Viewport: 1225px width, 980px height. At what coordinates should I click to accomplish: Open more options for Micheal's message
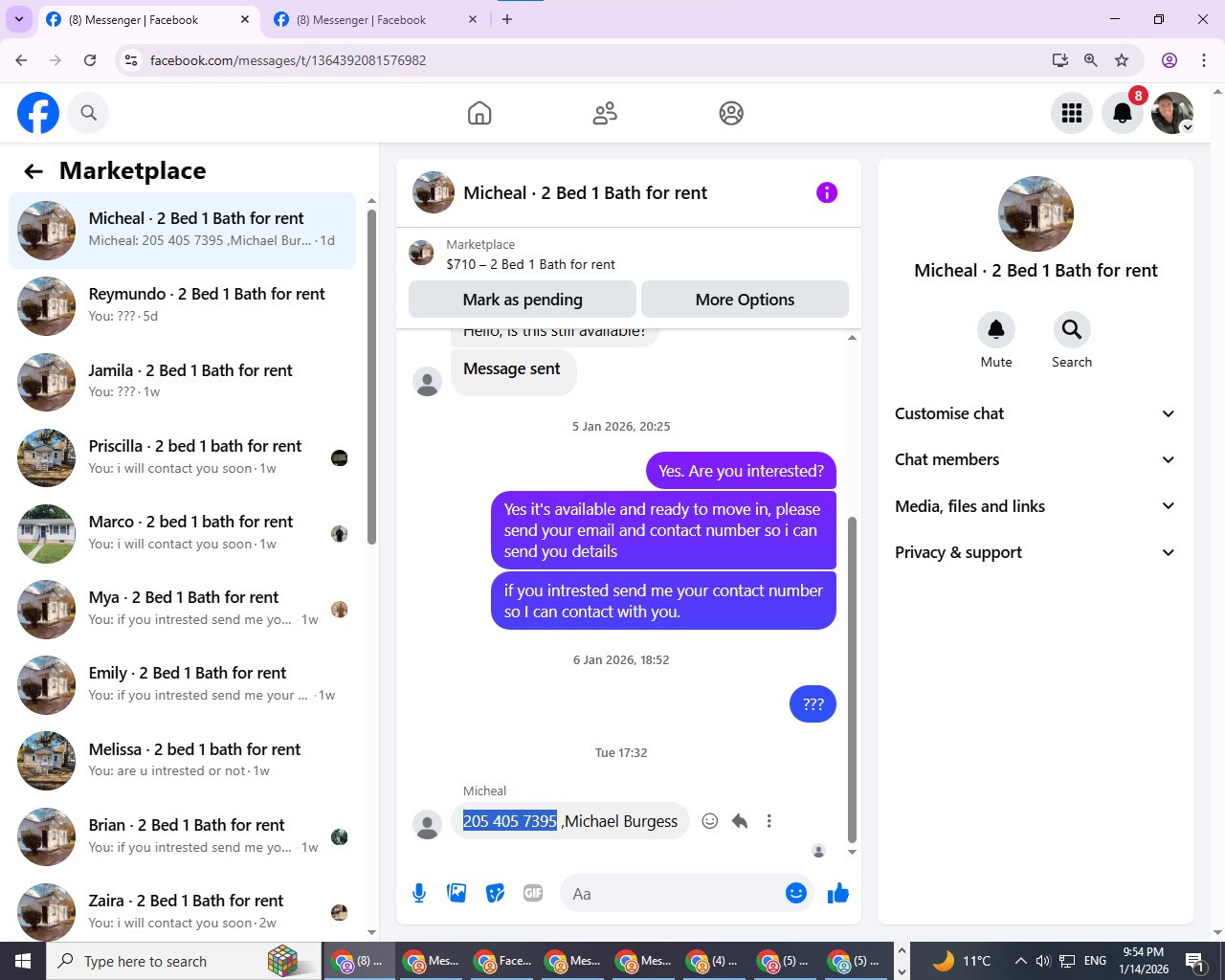[x=768, y=821]
